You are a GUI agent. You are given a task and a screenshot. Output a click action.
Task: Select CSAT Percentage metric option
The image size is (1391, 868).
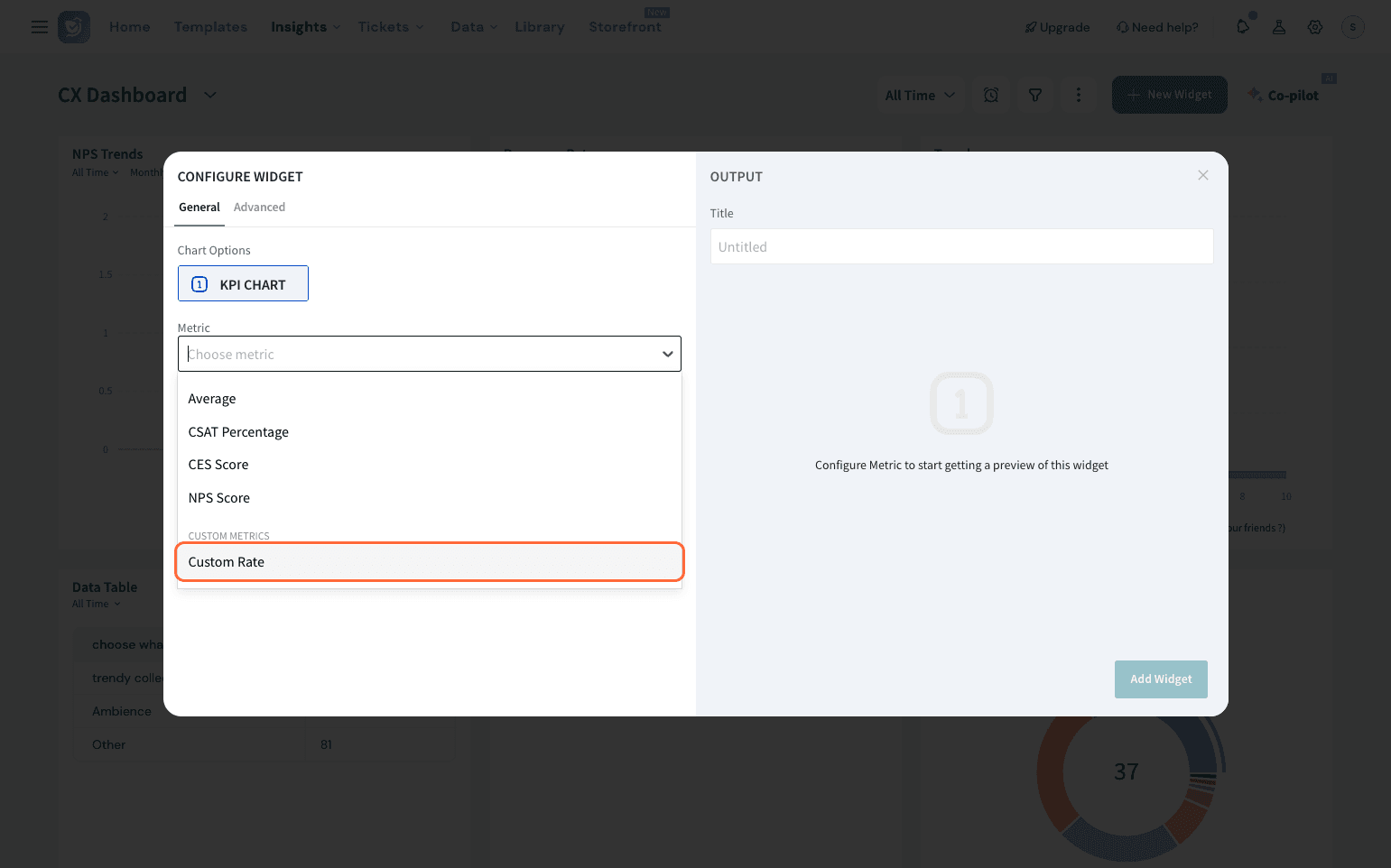pos(238,432)
